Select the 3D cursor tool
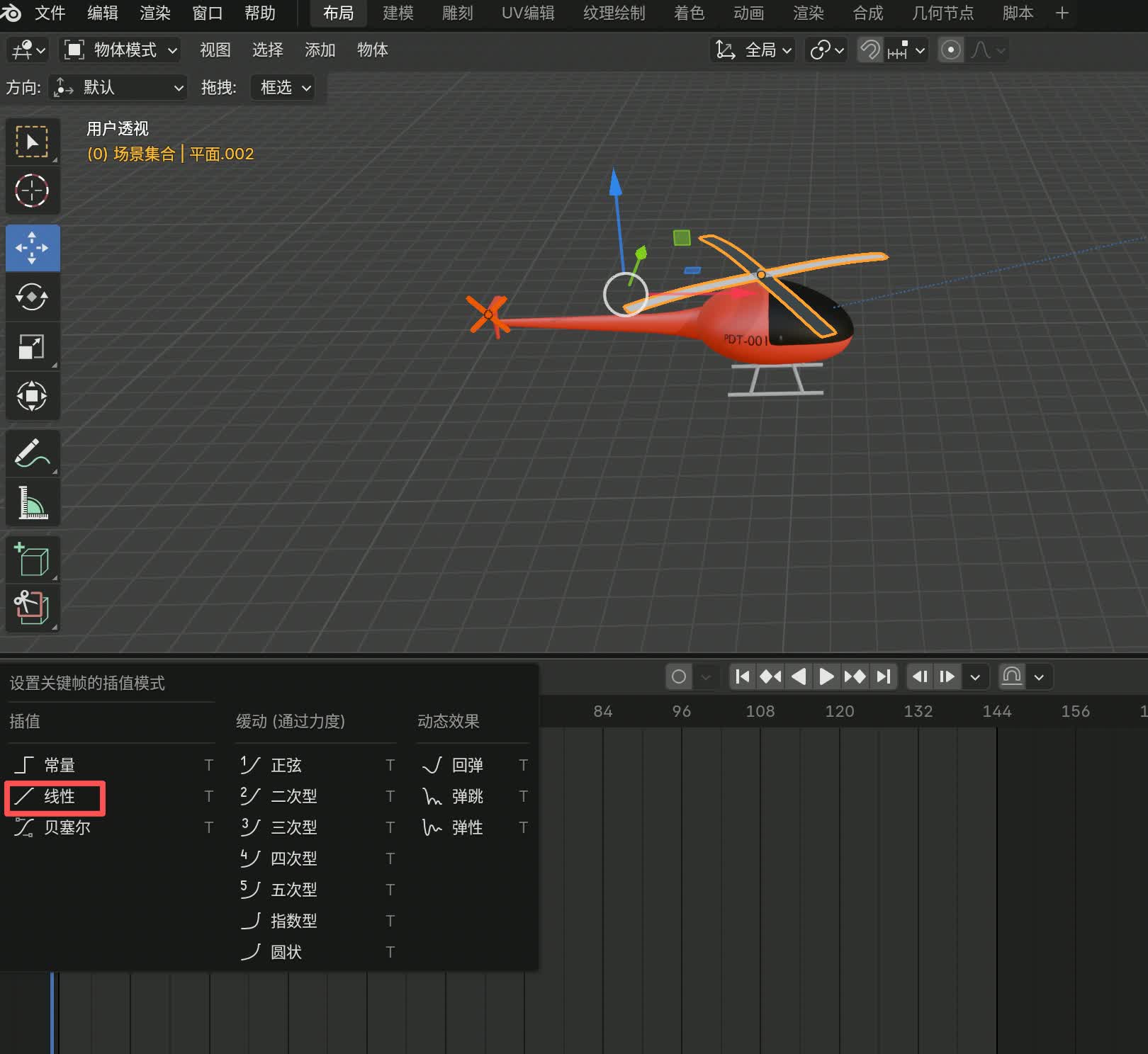Image resolution: width=1148 pixels, height=1054 pixels. pyautogui.click(x=32, y=191)
